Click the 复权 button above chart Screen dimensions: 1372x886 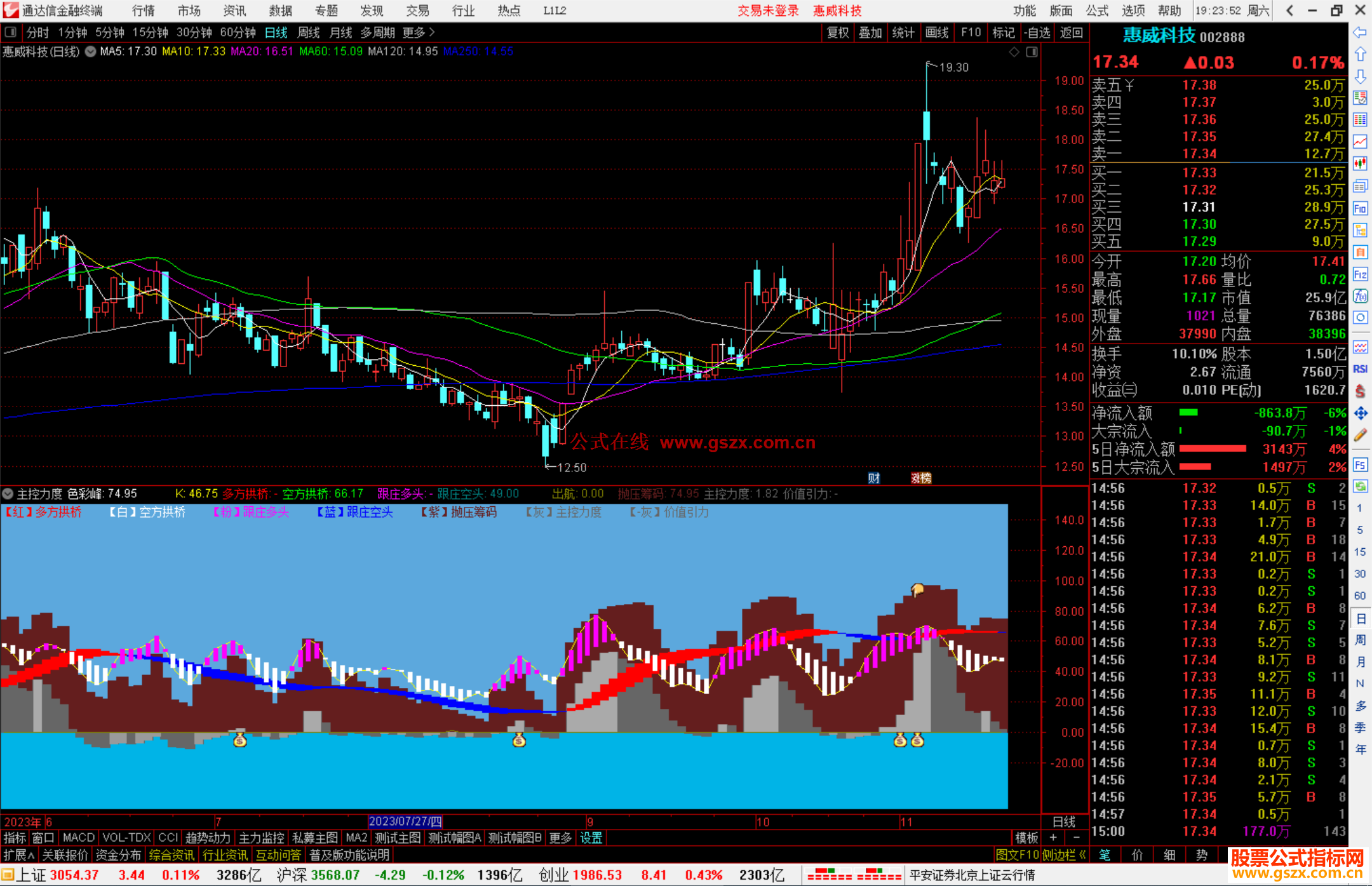tap(837, 32)
